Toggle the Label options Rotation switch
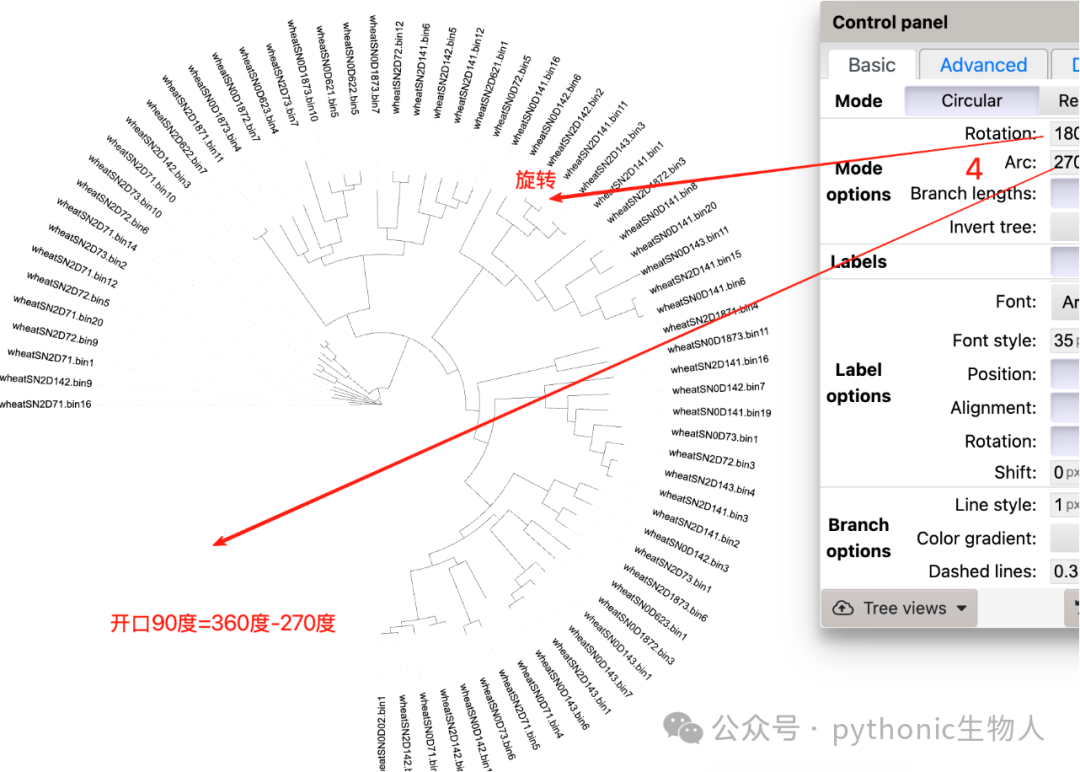The image size is (1080, 772). pyautogui.click(x=1065, y=441)
